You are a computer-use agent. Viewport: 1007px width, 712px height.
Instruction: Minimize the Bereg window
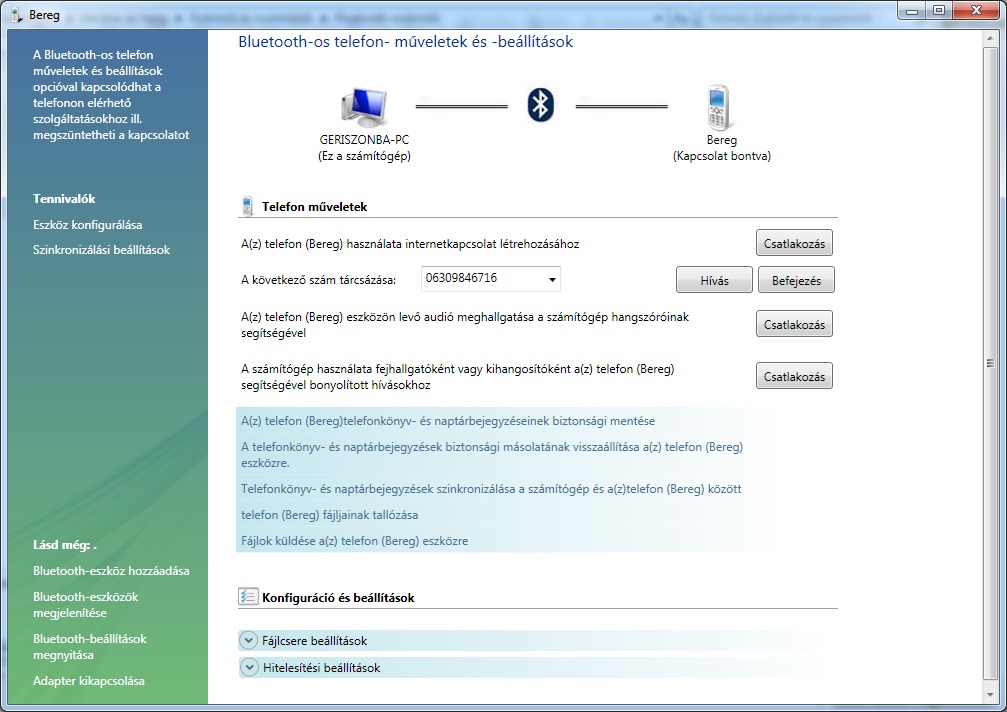[912, 11]
